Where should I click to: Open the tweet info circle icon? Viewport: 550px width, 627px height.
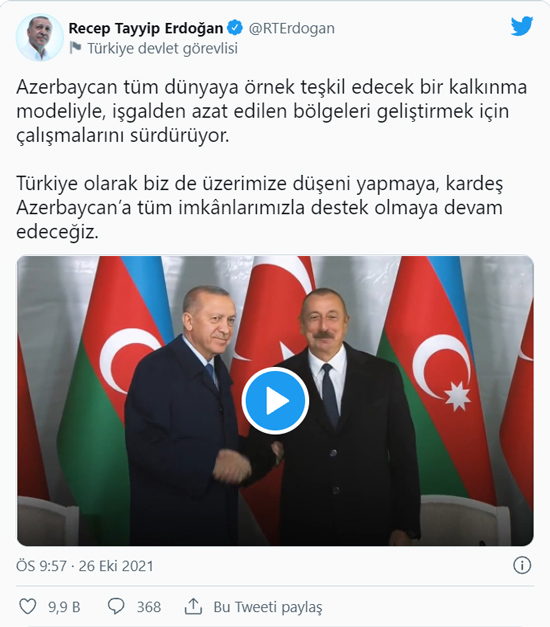522,566
